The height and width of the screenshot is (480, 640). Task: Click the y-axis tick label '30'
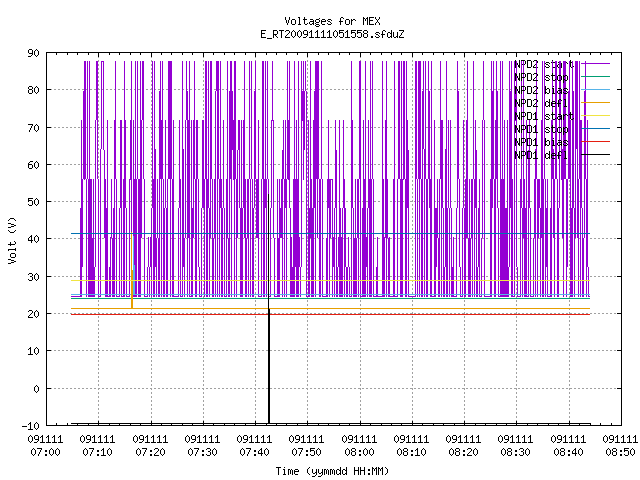tap(33, 277)
